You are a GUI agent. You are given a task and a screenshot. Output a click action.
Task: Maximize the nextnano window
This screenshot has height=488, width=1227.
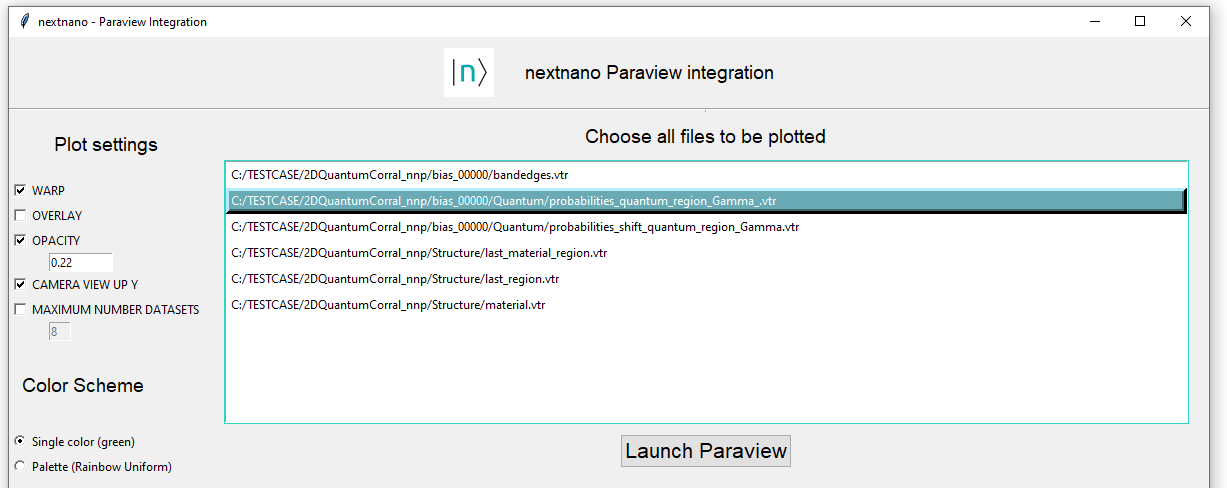pos(1140,21)
